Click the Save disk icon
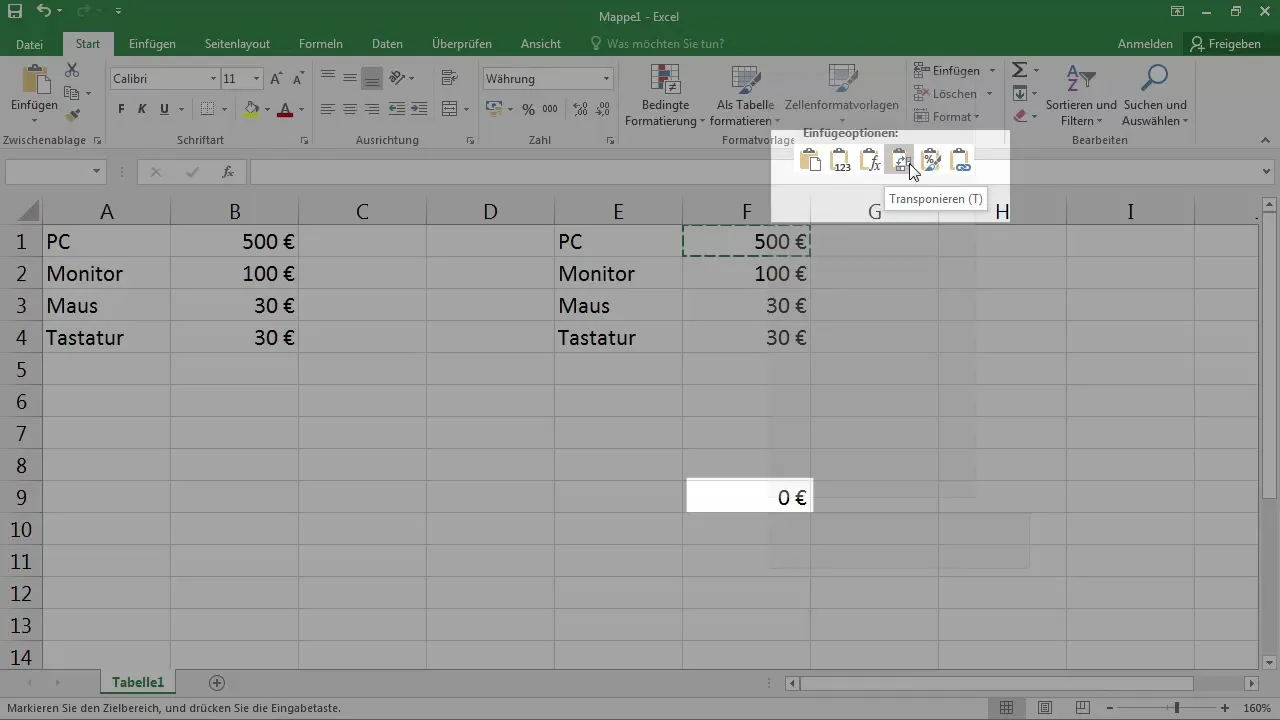The image size is (1280, 720). tap(15, 12)
